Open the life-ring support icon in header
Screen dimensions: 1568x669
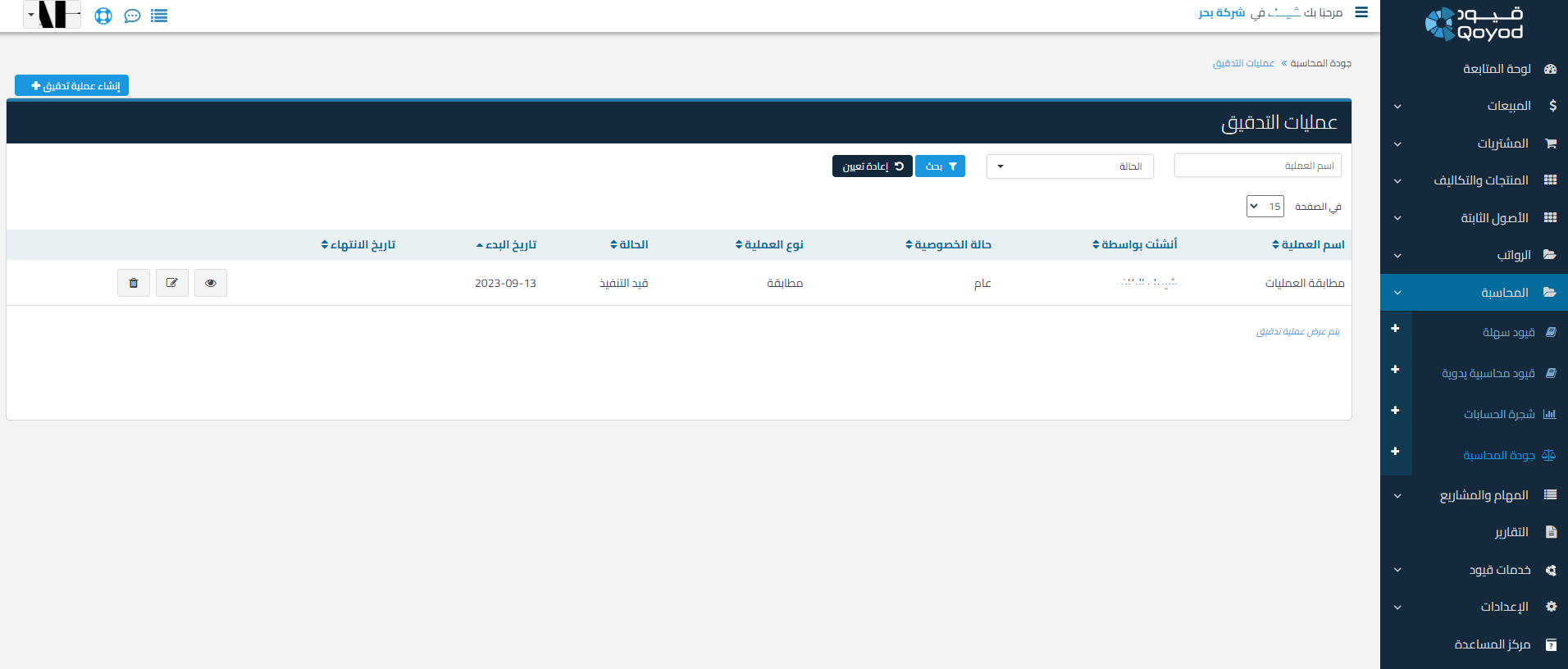pyautogui.click(x=103, y=16)
